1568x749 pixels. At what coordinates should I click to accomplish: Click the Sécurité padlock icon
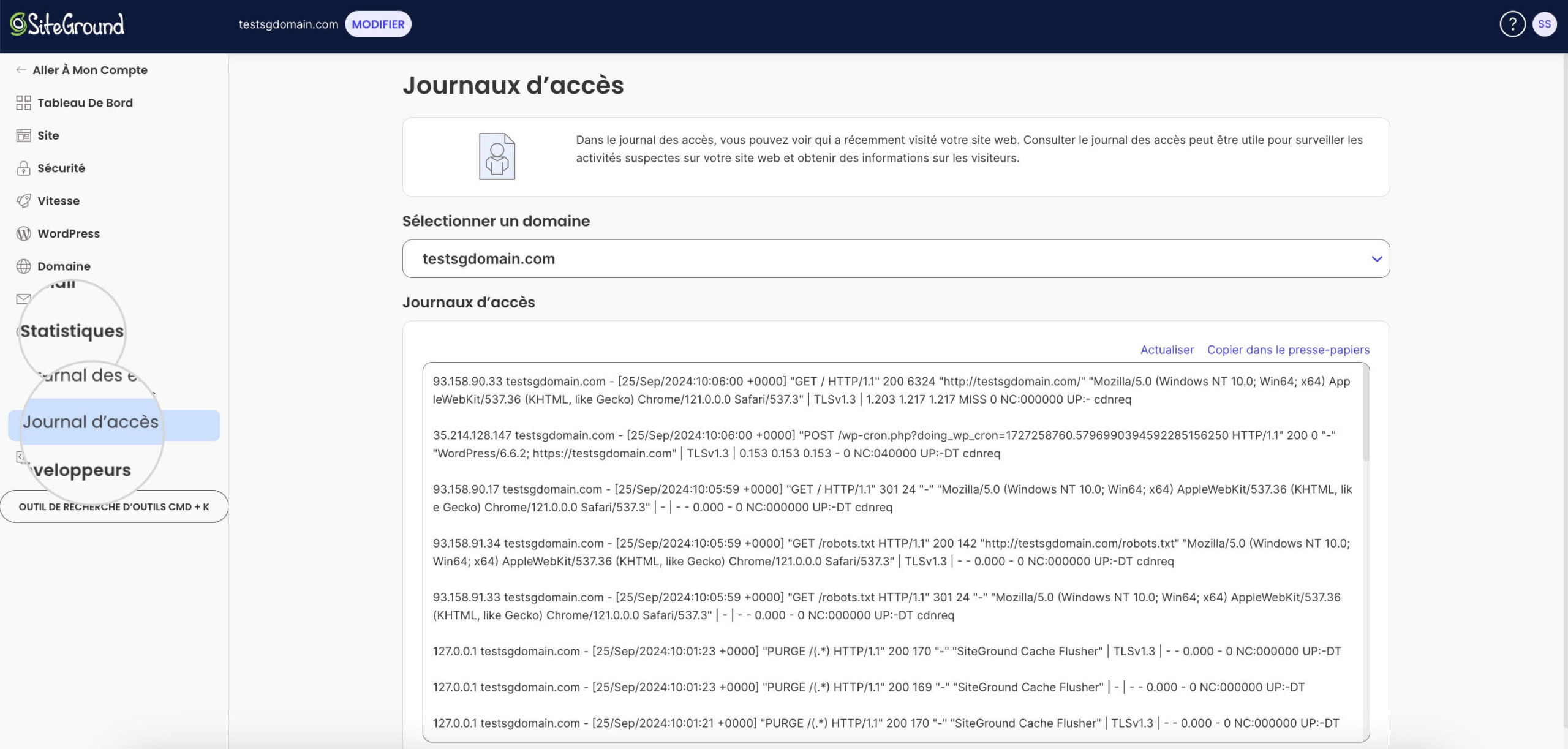tap(23, 168)
